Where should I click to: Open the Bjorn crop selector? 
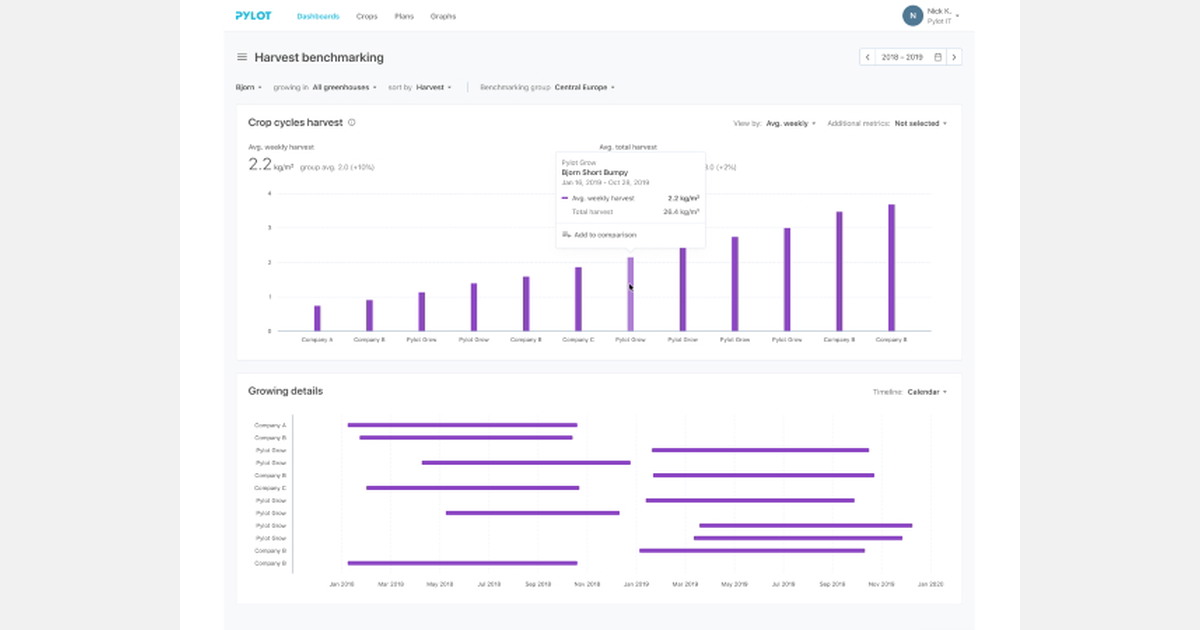pyautogui.click(x=246, y=87)
